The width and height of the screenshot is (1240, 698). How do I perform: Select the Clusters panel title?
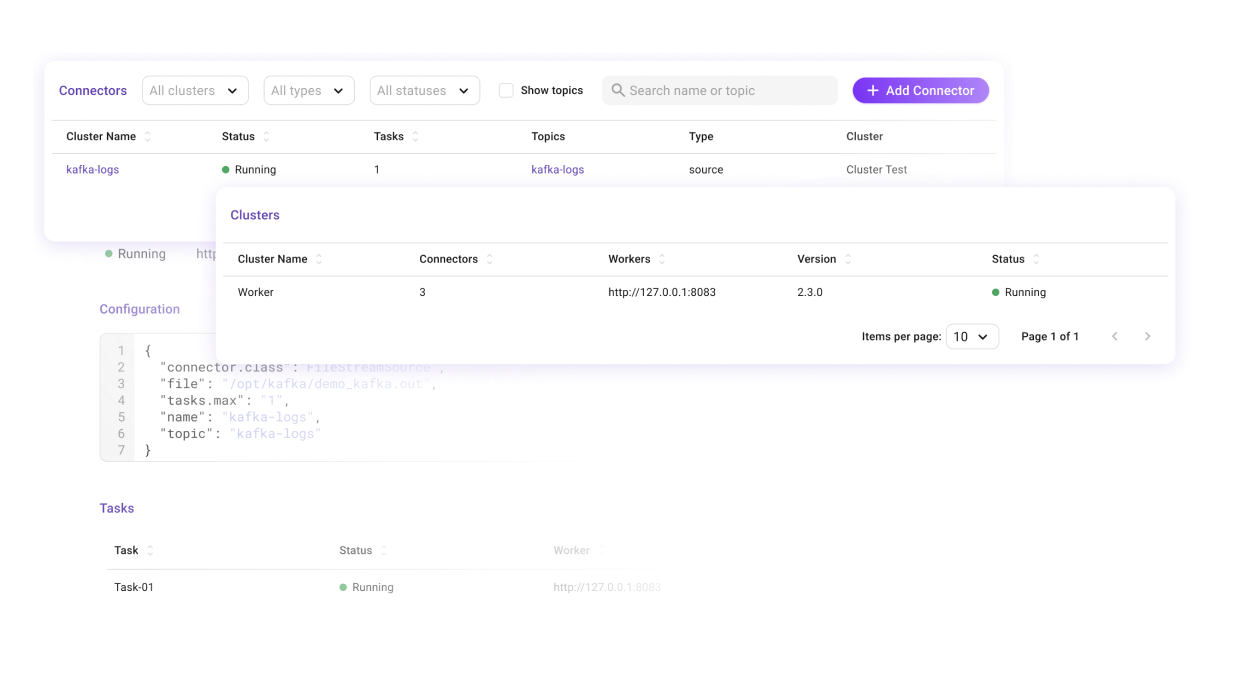tap(255, 214)
